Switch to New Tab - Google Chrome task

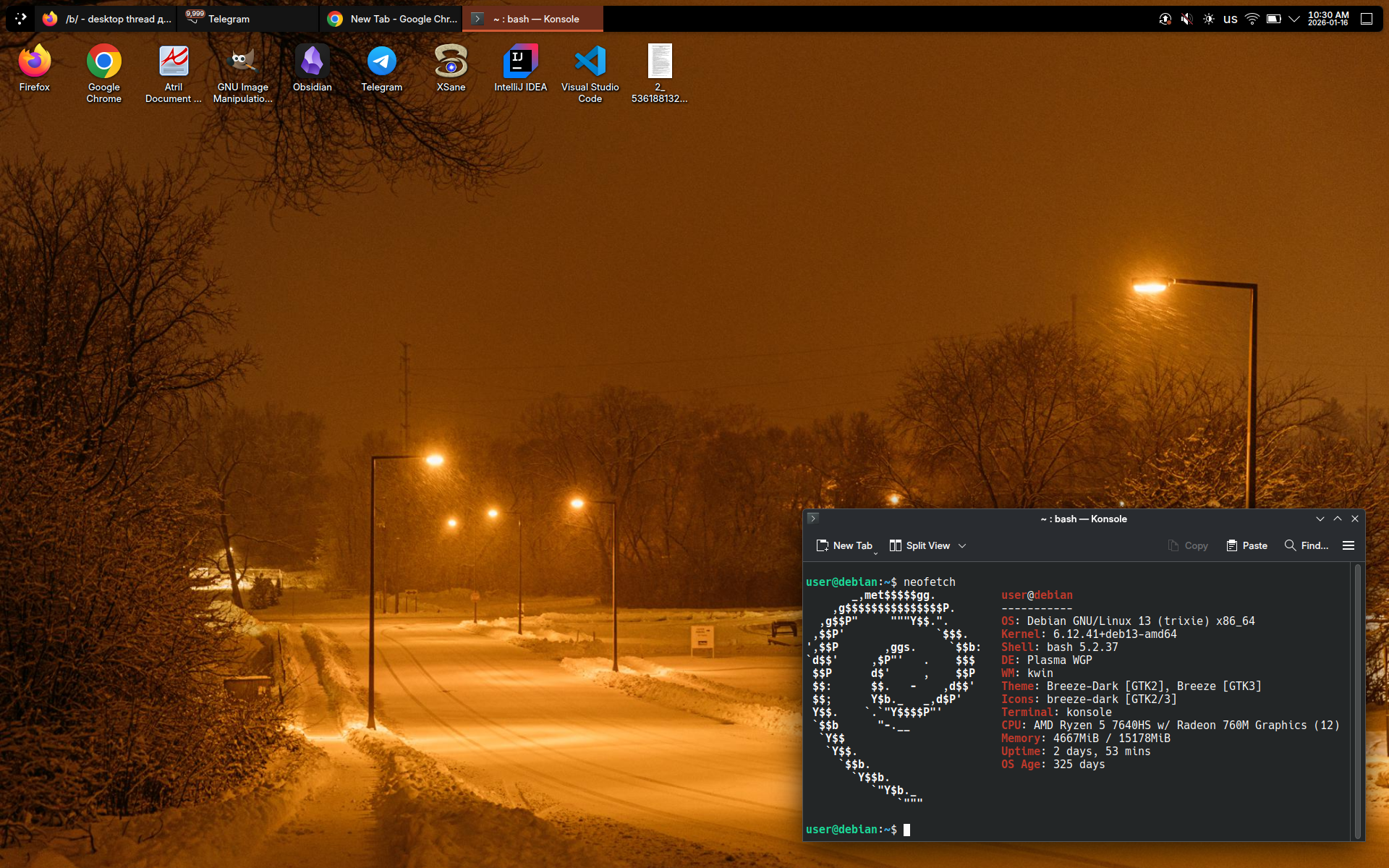point(391,19)
